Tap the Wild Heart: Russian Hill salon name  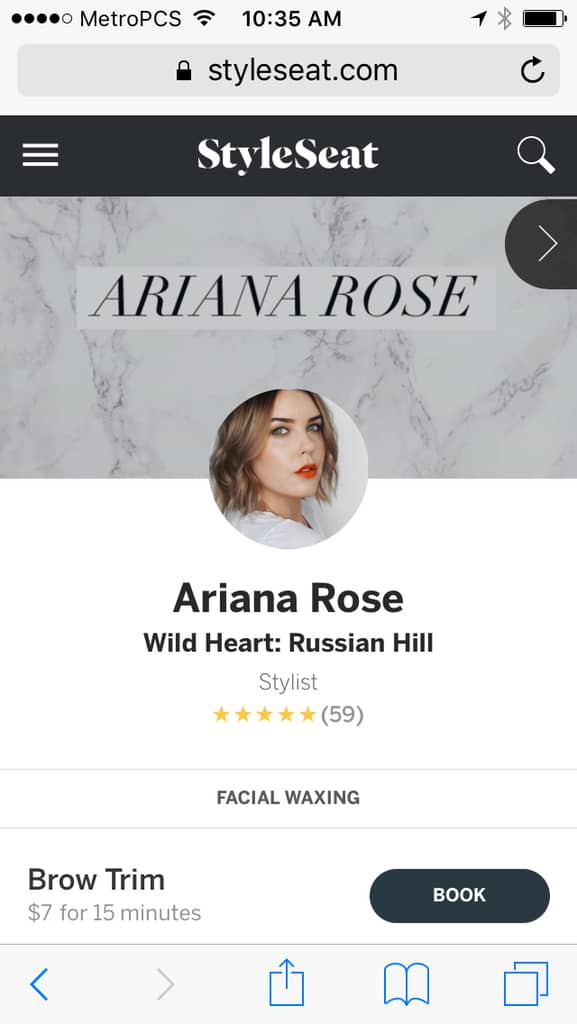coord(288,643)
